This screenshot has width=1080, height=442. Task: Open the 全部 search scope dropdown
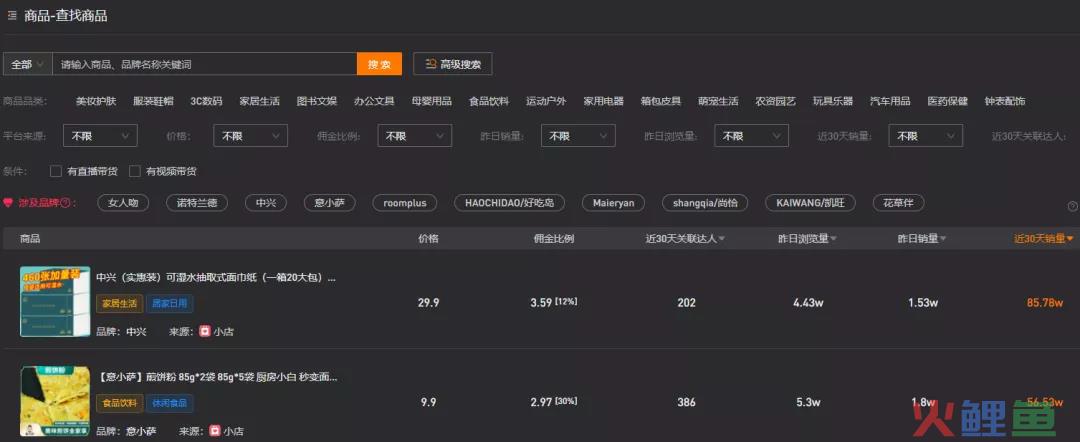pos(28,64)
